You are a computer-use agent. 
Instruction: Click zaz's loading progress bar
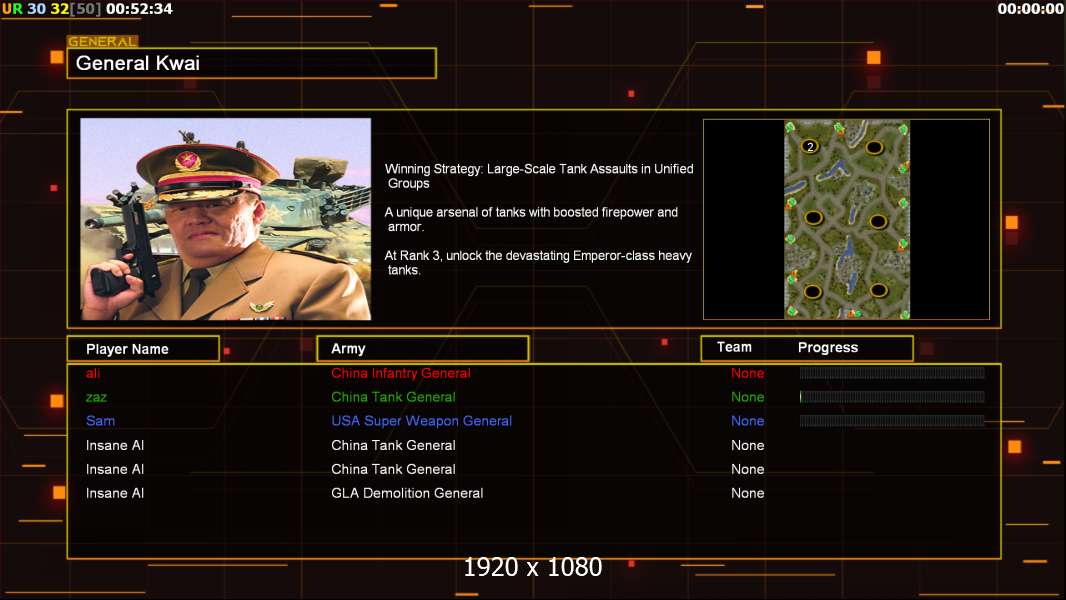click(x=892, y=397)
